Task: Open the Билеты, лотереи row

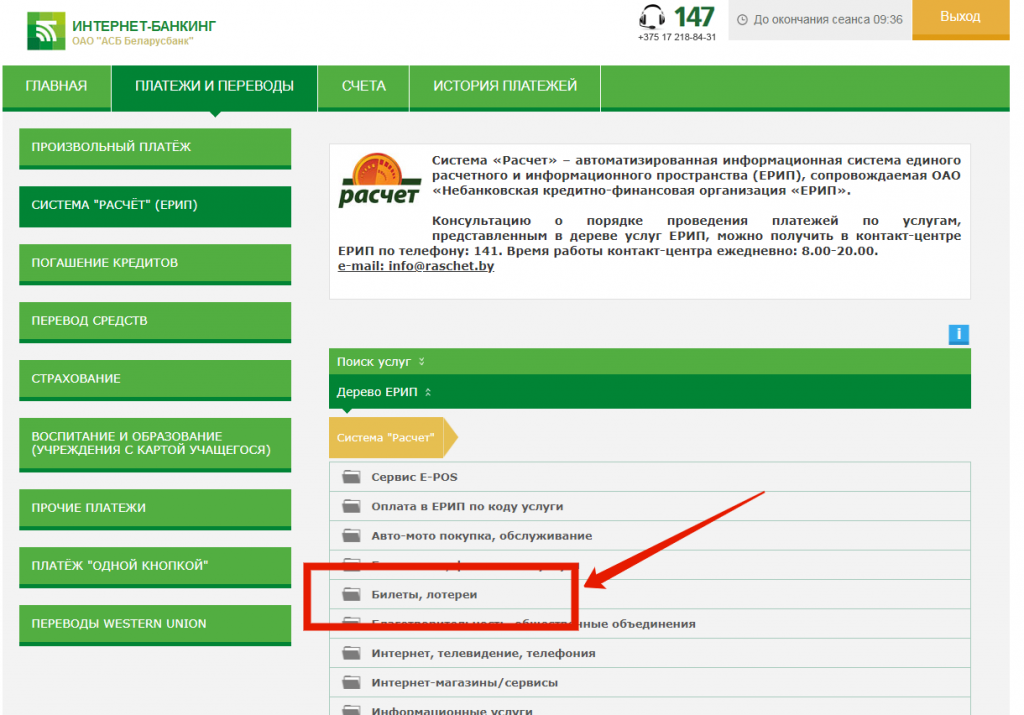Action: point(650,594)
